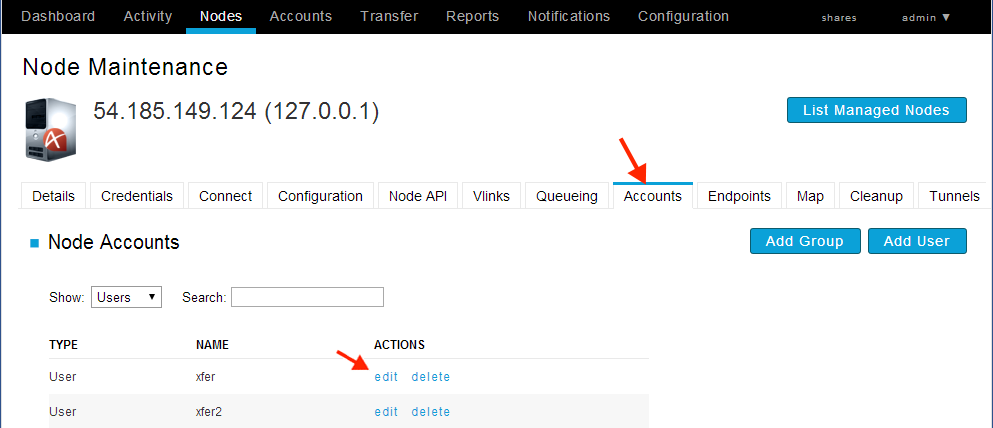Open the Reports section
The width and height of the screenshot is (993, 428).
click(472, 16)
